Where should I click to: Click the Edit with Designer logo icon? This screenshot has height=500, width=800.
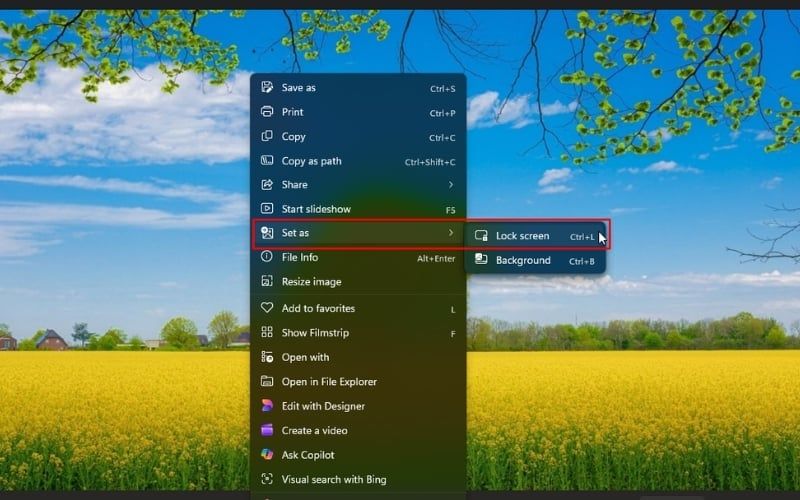point(267,406)
